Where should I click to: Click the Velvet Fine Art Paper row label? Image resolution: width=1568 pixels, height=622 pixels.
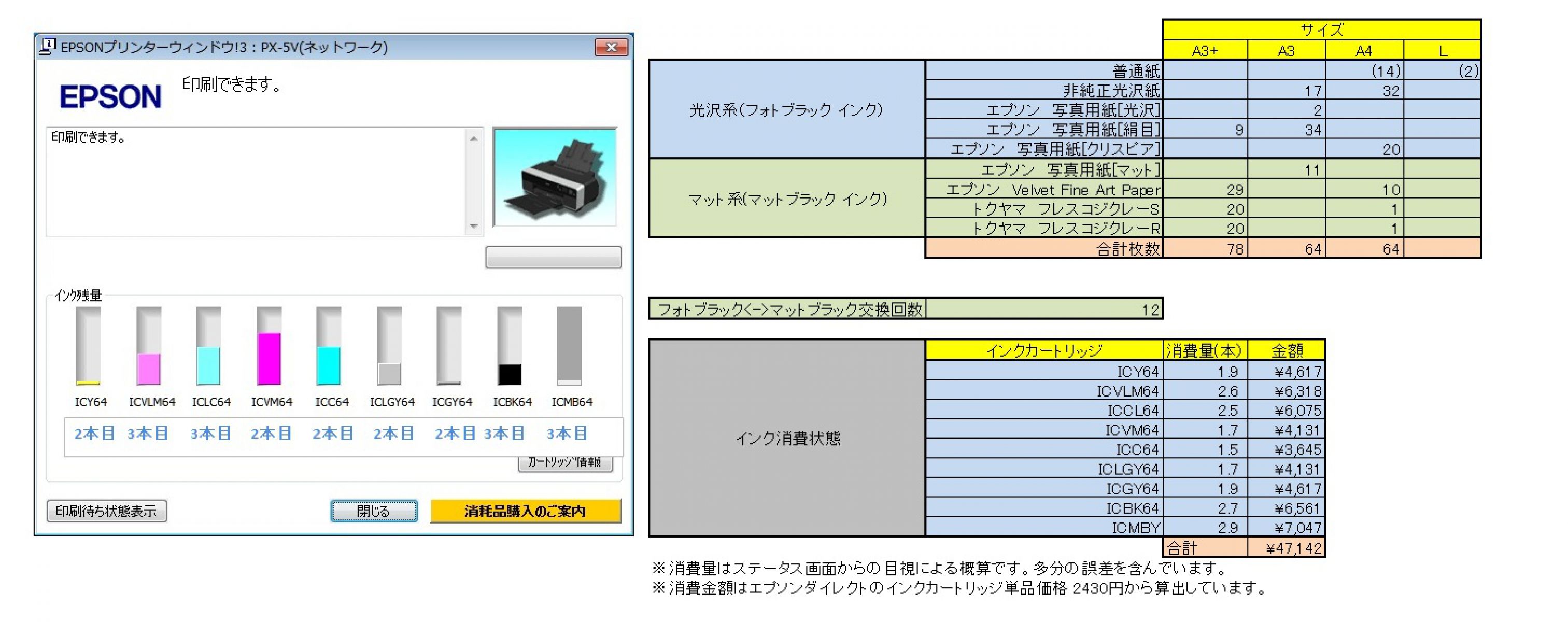[x=1044, y=189]
